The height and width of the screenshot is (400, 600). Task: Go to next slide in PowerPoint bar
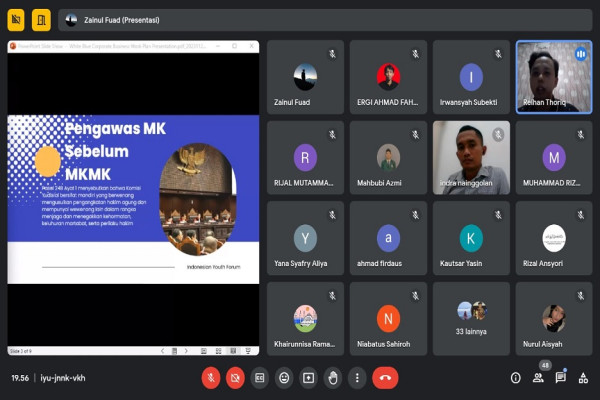(x=186, y=351)
